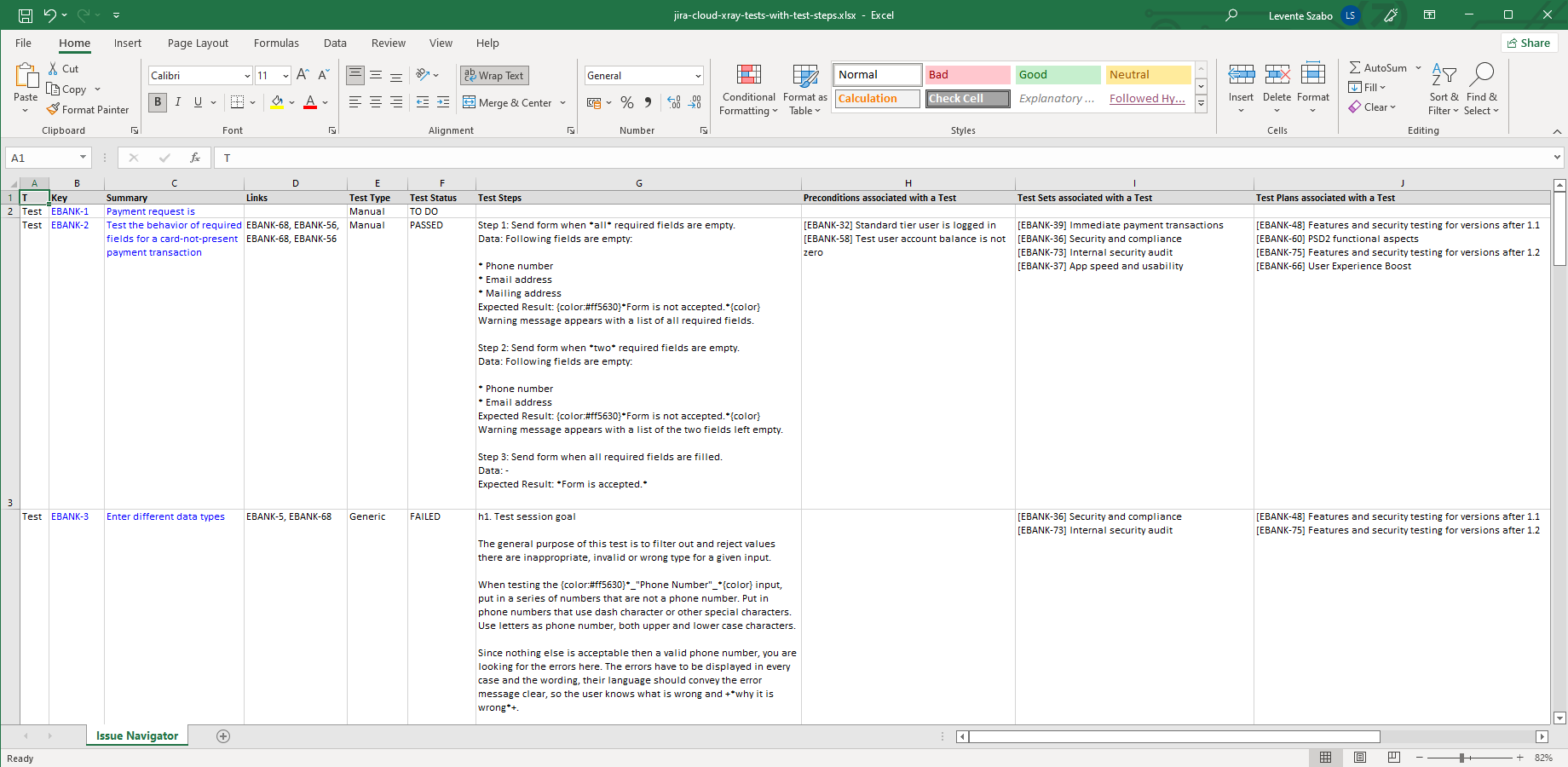Click the Save icon in title bar
This screenshot has width=1568, height=767.
point(26,15)
